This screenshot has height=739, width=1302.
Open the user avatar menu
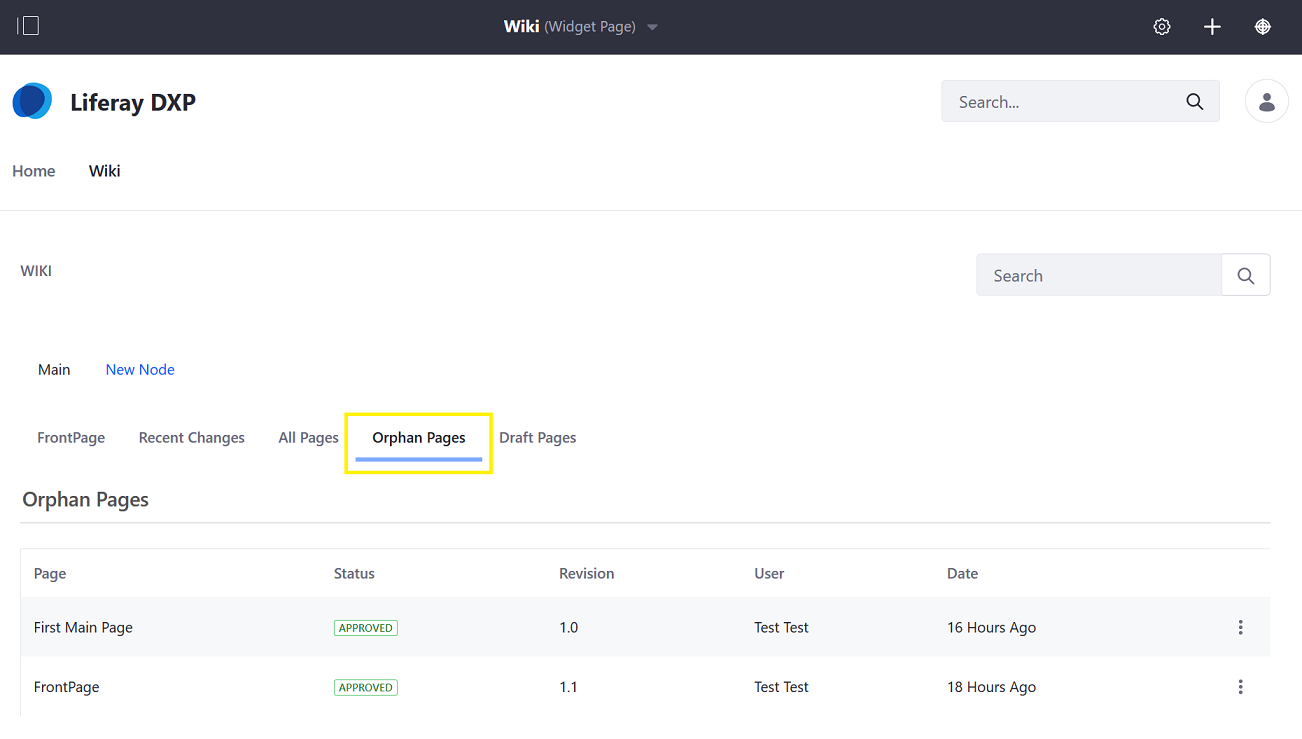pyautogui.click(x=1266, y=101)
